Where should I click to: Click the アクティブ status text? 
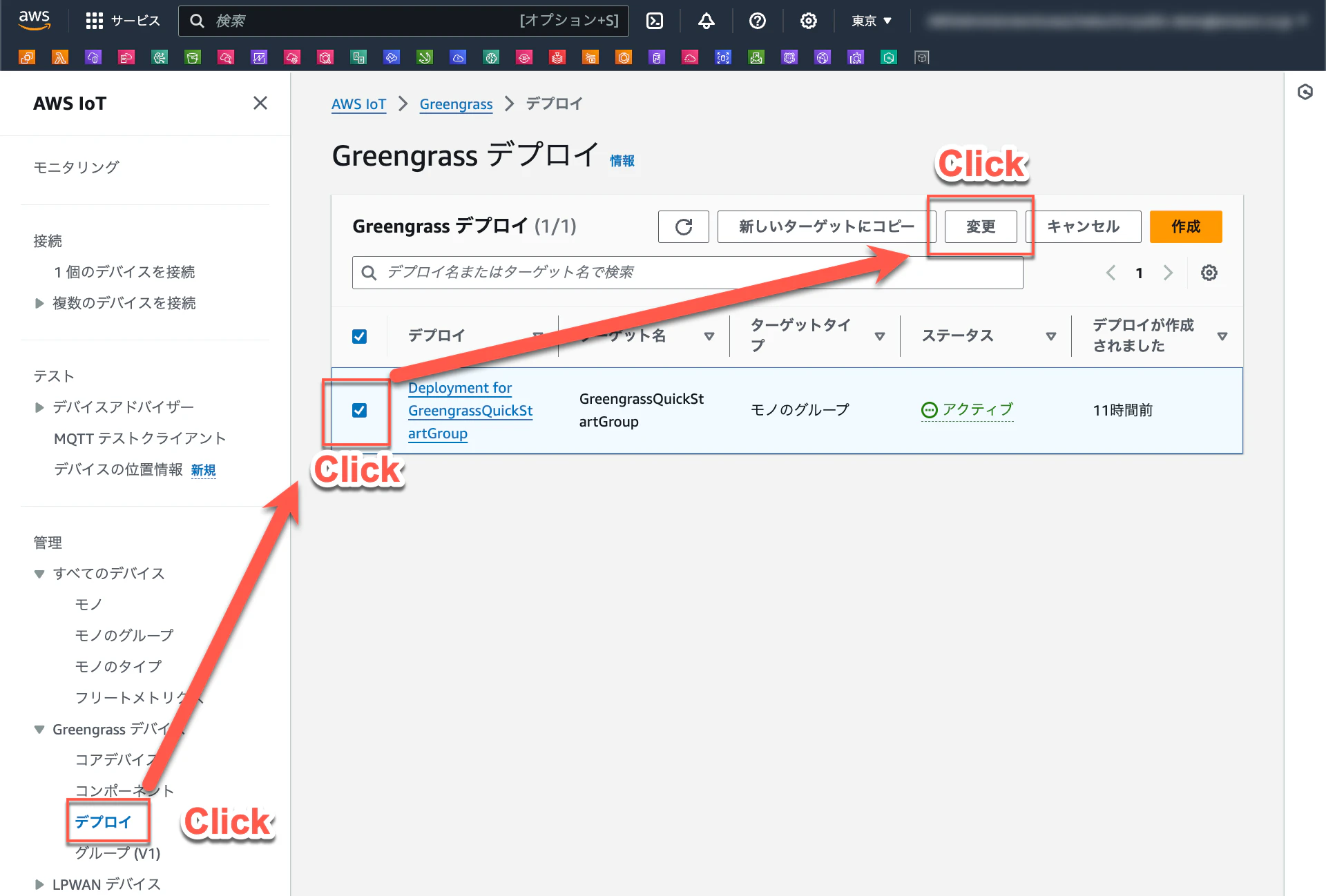pos(978,409)
